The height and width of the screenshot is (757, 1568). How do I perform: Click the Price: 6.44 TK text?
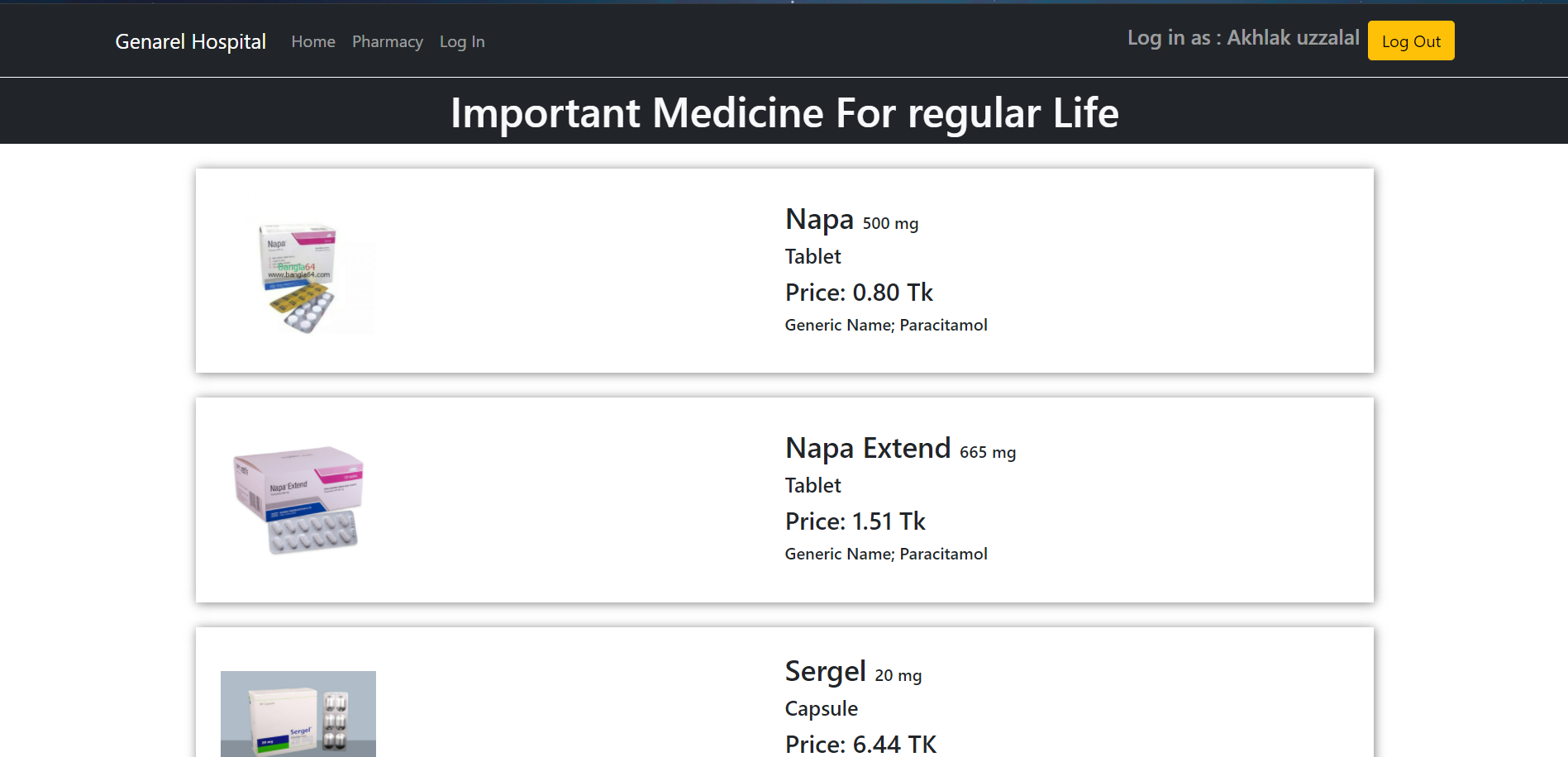[x=860, y=744]
